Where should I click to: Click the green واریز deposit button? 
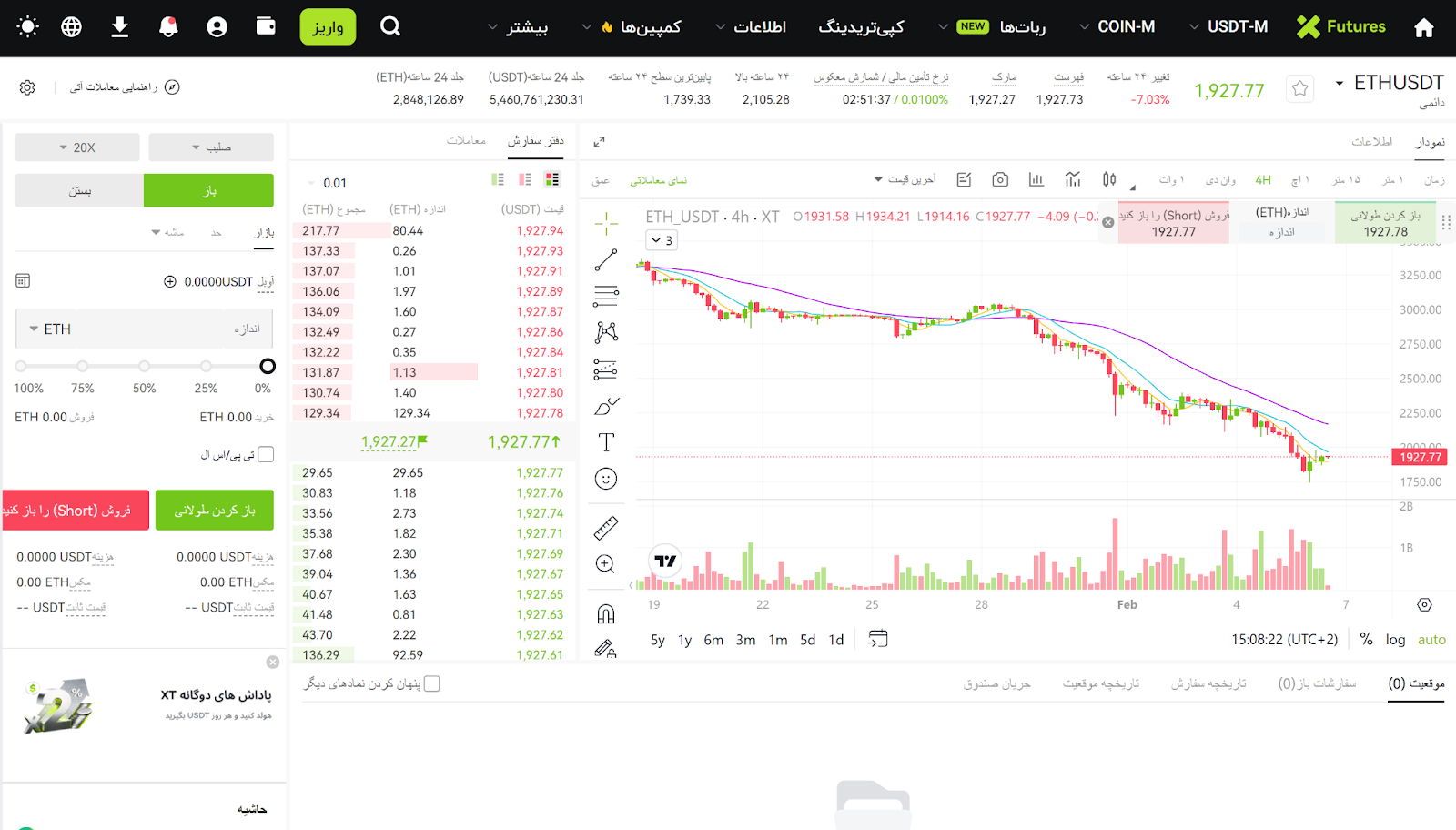(x=328, y=27)
